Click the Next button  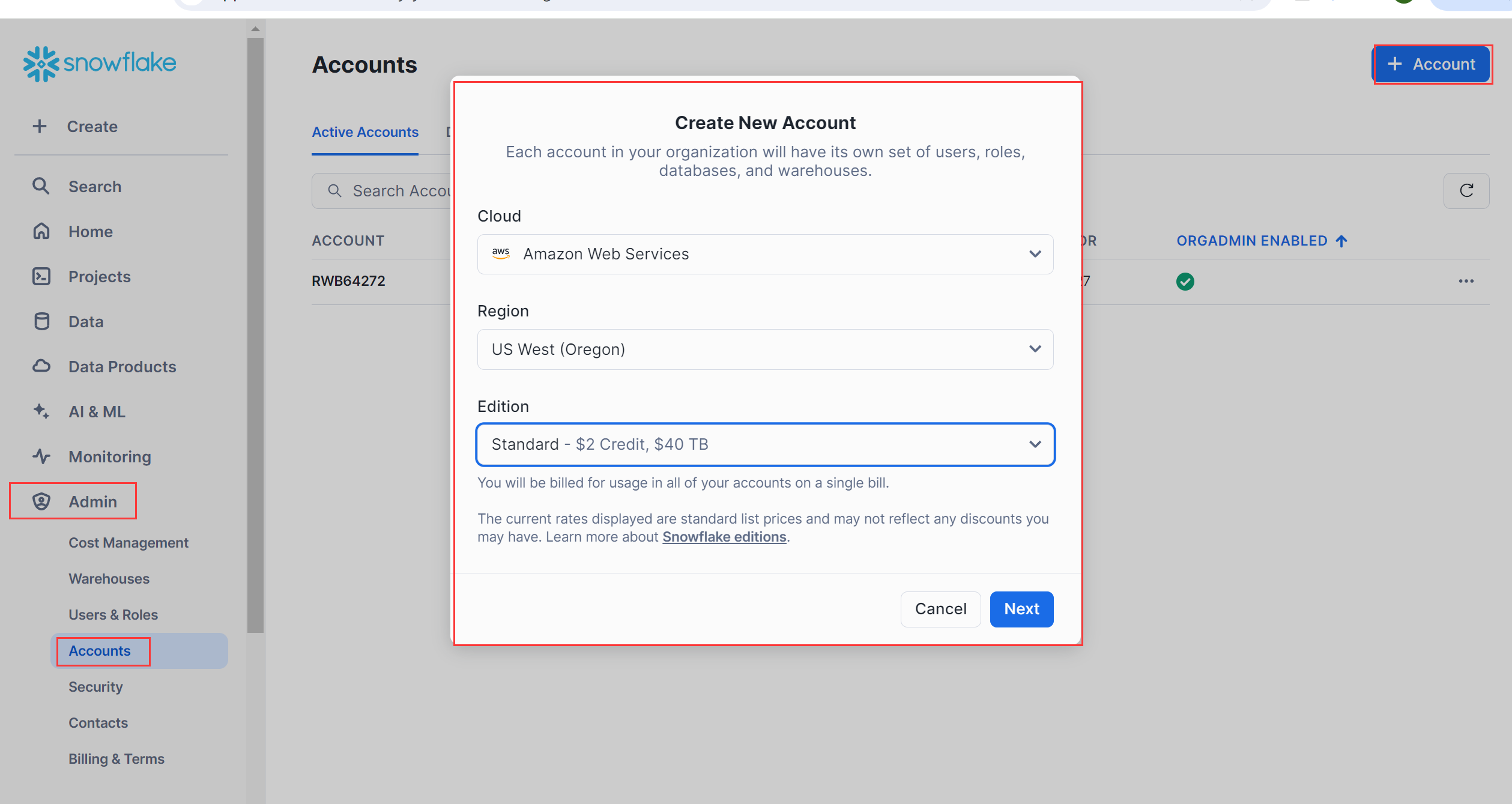[x=1021, y=609]
